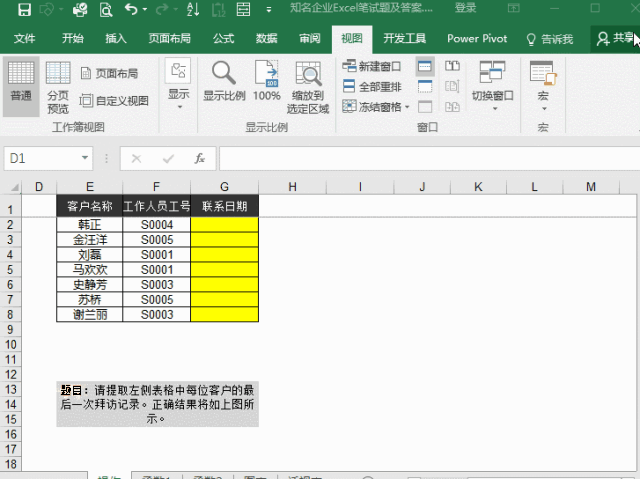
Task: Toggle the split window icon
Action: click(425, 66)
